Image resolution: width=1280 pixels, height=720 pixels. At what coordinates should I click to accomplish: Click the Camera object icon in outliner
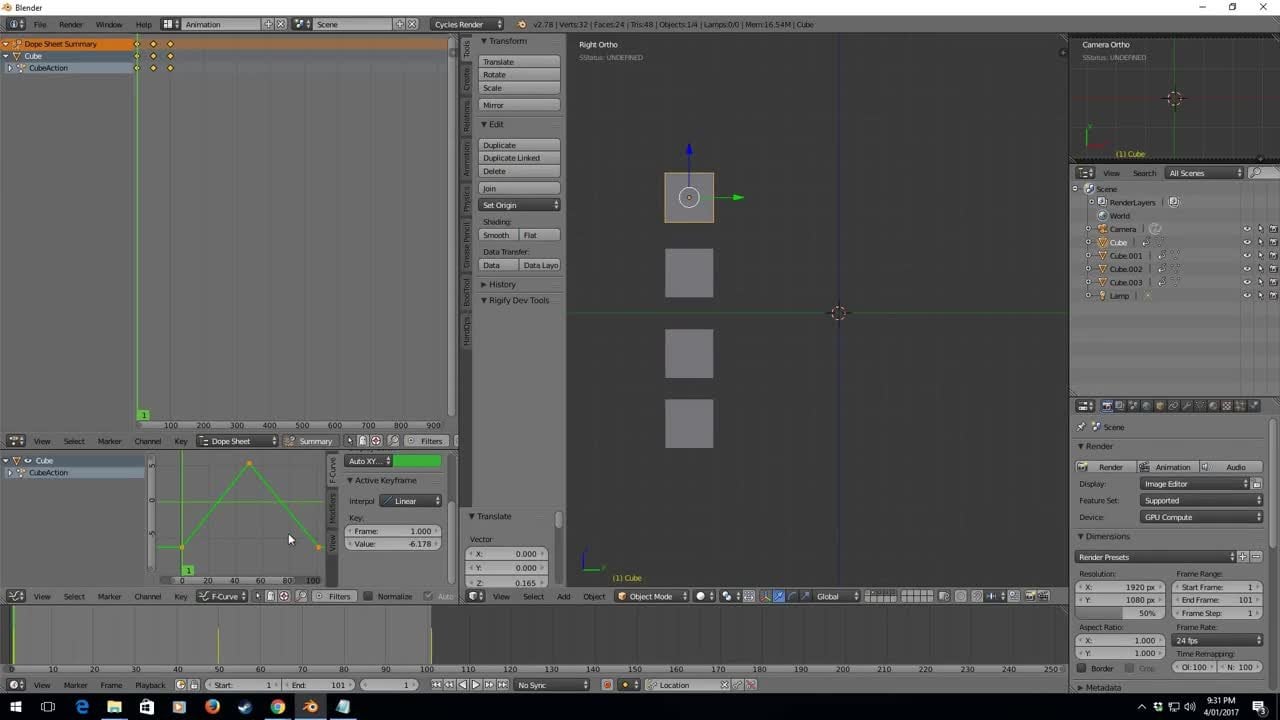tap(1102, 229)
